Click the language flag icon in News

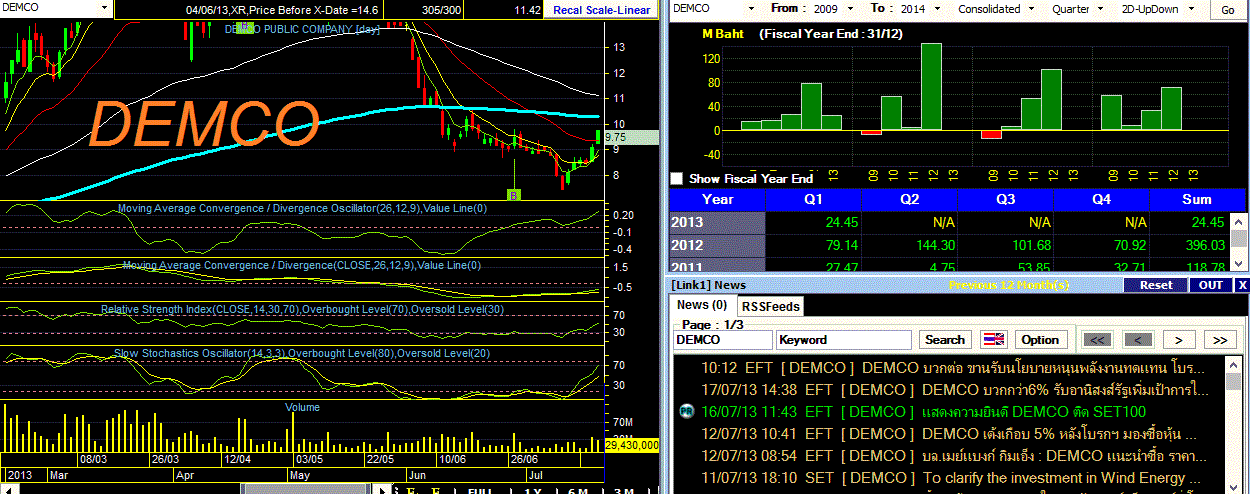(994, 339)
